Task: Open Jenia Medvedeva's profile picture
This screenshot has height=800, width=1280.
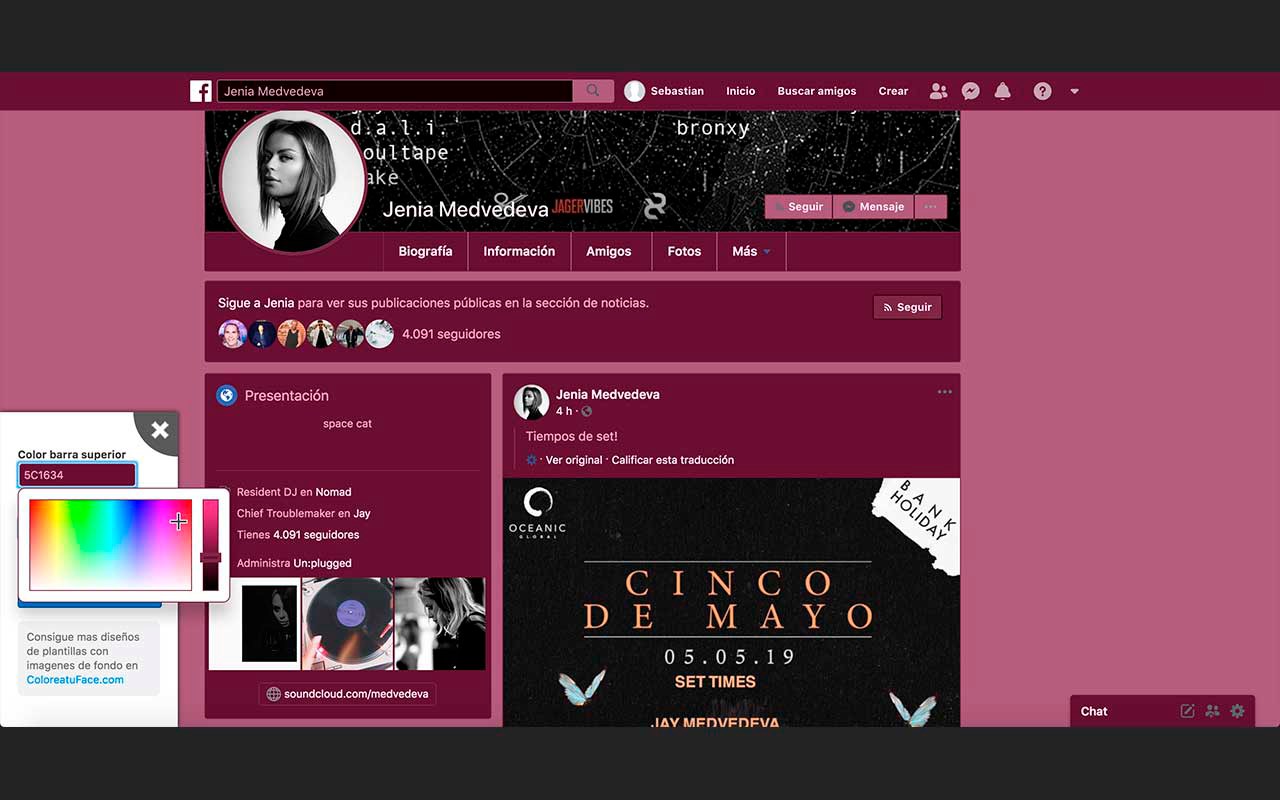Action: (x=293, y=182)
